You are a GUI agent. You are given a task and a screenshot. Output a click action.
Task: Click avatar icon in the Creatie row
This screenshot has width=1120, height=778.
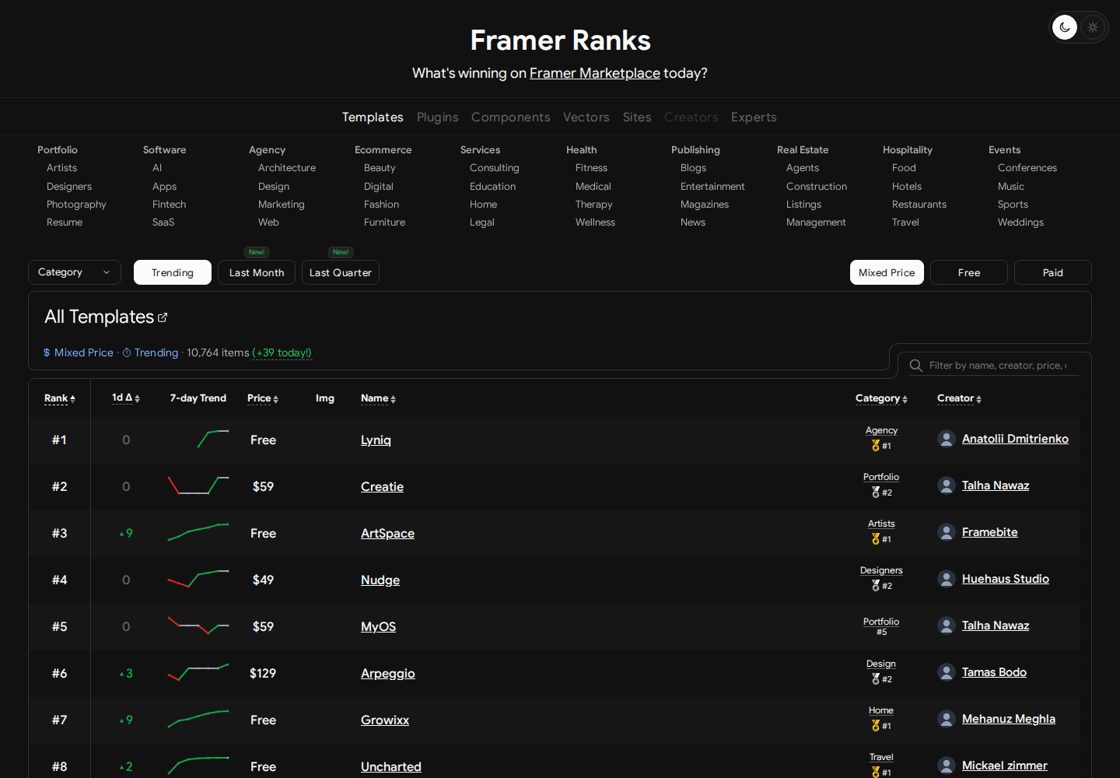click(x=946, y=485)
